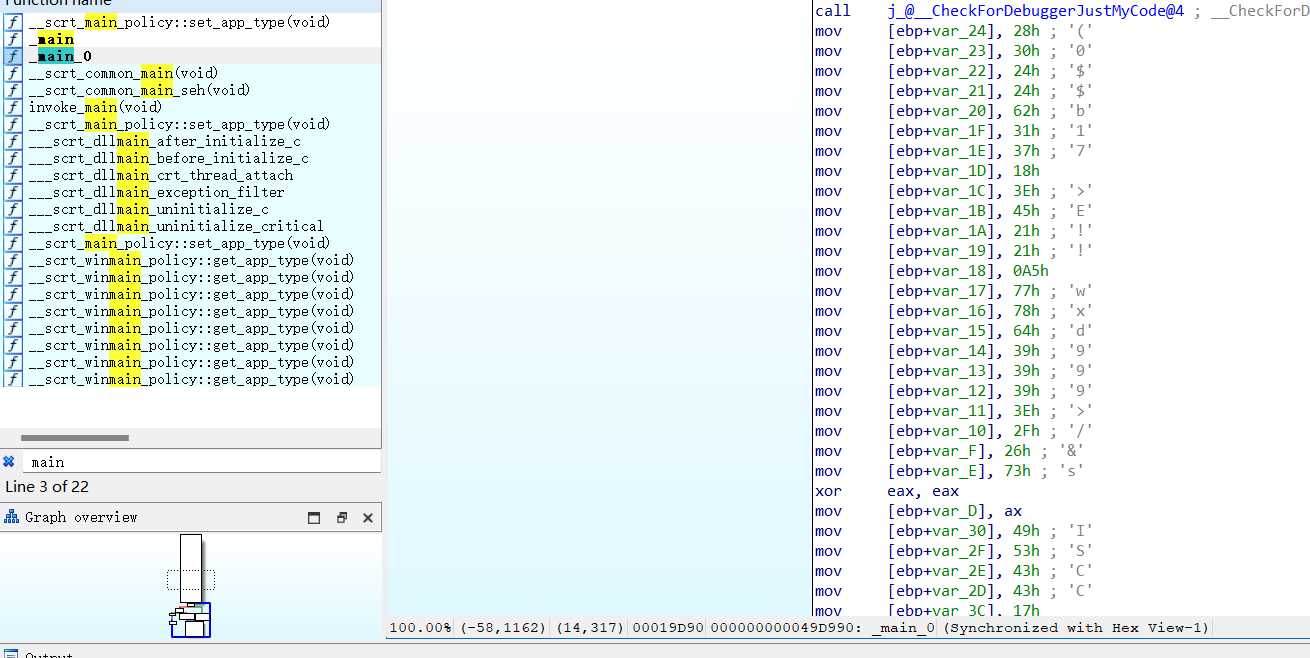1310x658 pixels.
Task: Click the function icon beside ___scrt_dllmain_crt_thread_attach
Action: point(13,175)
